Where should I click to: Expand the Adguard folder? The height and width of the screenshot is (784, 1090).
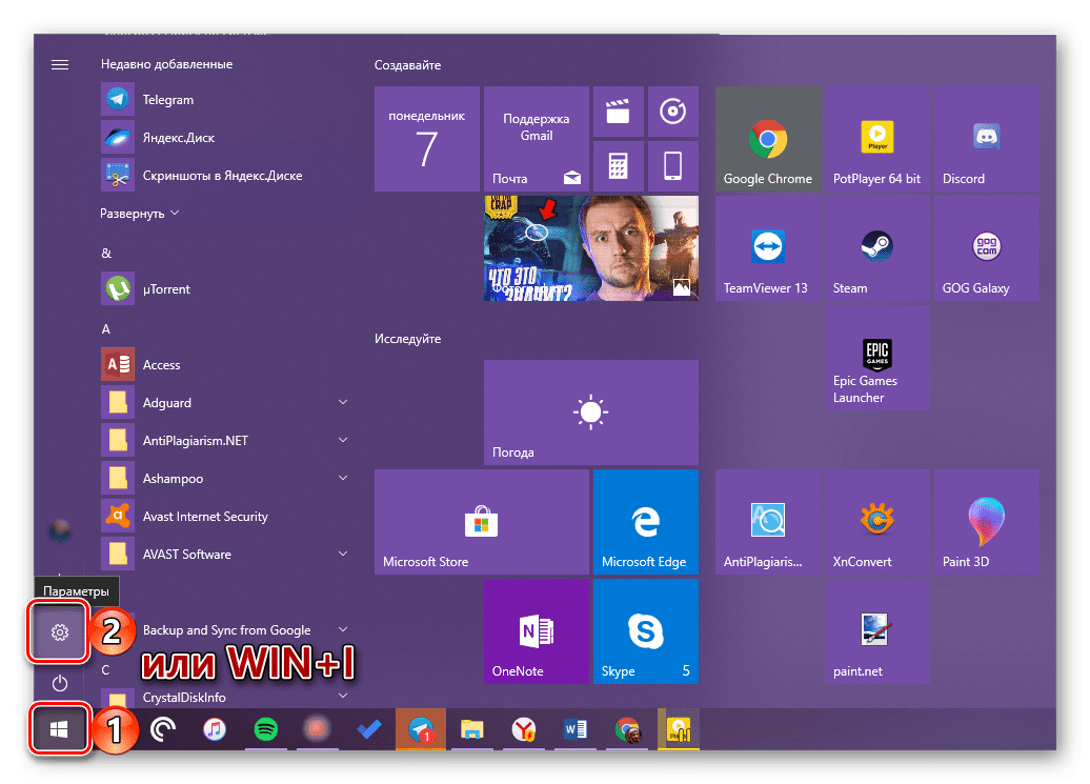click(343, 403)
